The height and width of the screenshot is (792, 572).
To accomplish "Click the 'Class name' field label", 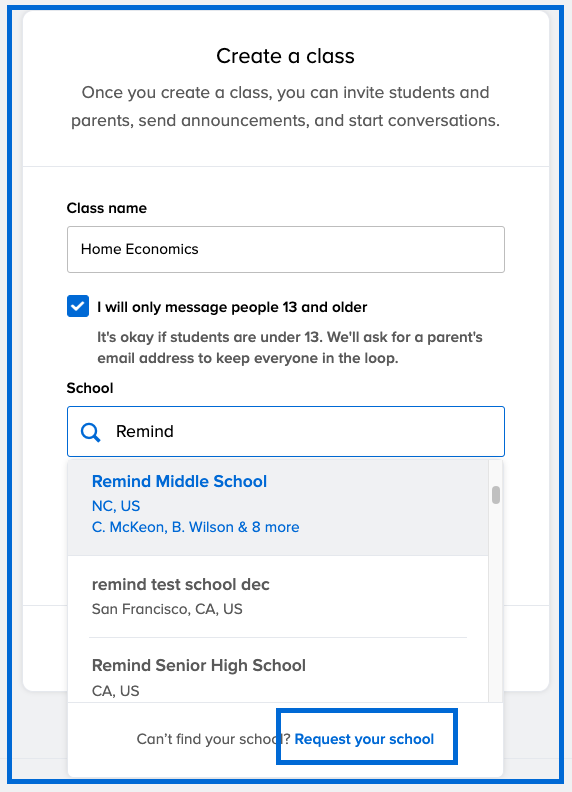I will pyautogui.click(x=107, y=208).
